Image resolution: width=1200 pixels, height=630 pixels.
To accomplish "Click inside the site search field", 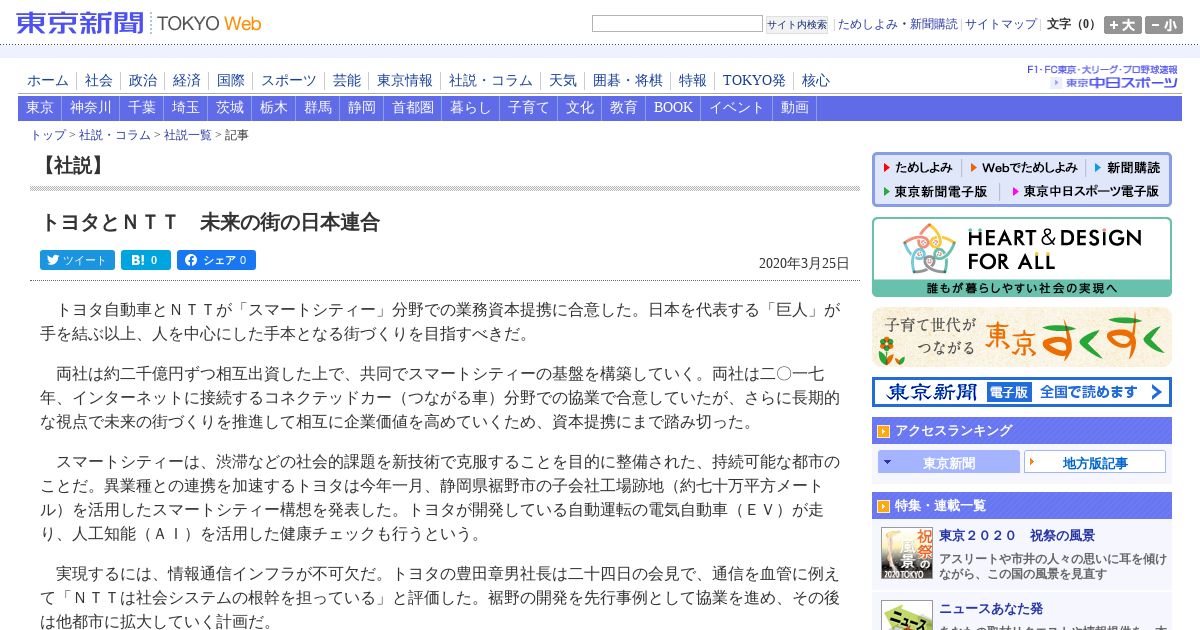I will 677,24.
